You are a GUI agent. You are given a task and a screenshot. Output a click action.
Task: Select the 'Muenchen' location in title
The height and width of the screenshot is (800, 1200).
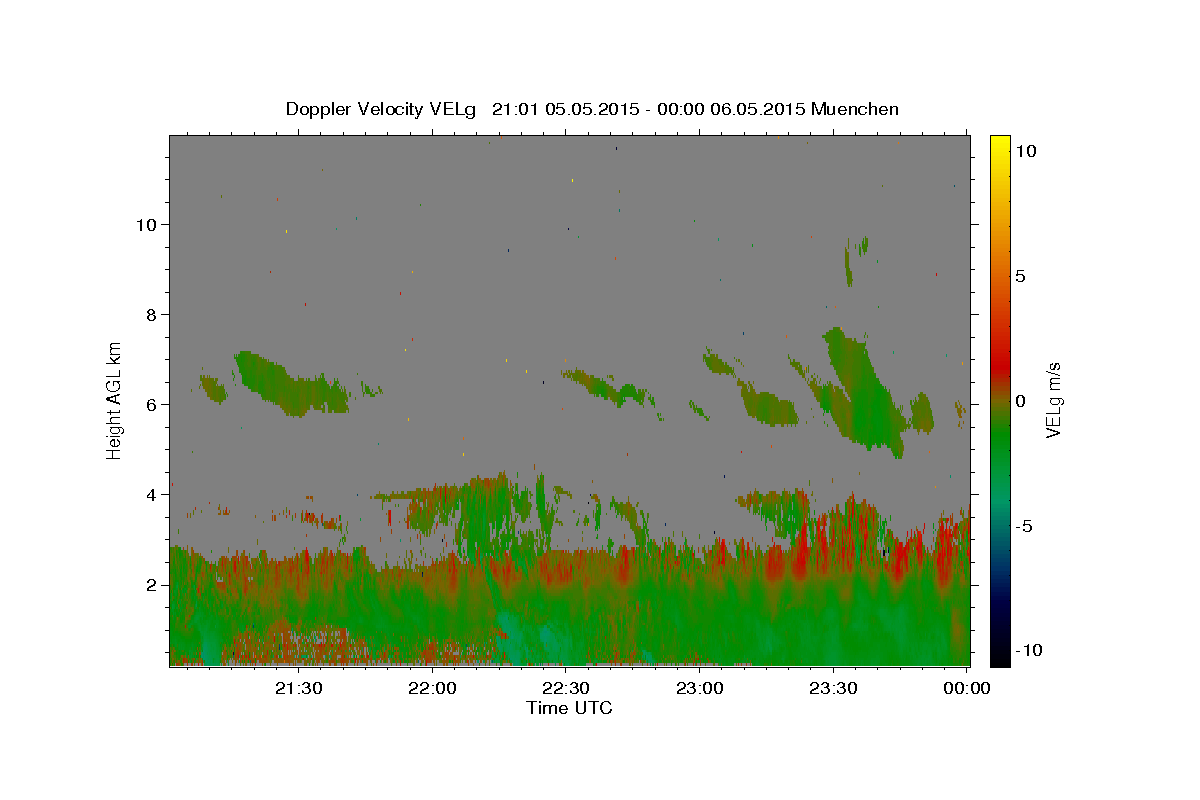point(855,109)
